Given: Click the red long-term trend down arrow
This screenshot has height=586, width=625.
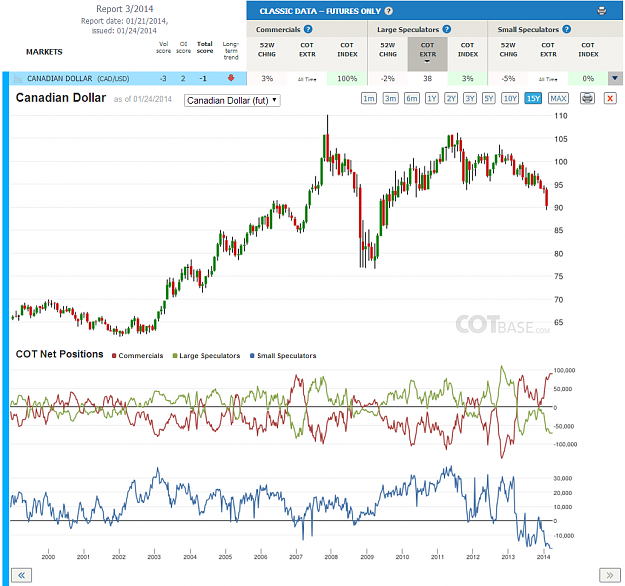Looking at the screenshot, I should (231, 78).
